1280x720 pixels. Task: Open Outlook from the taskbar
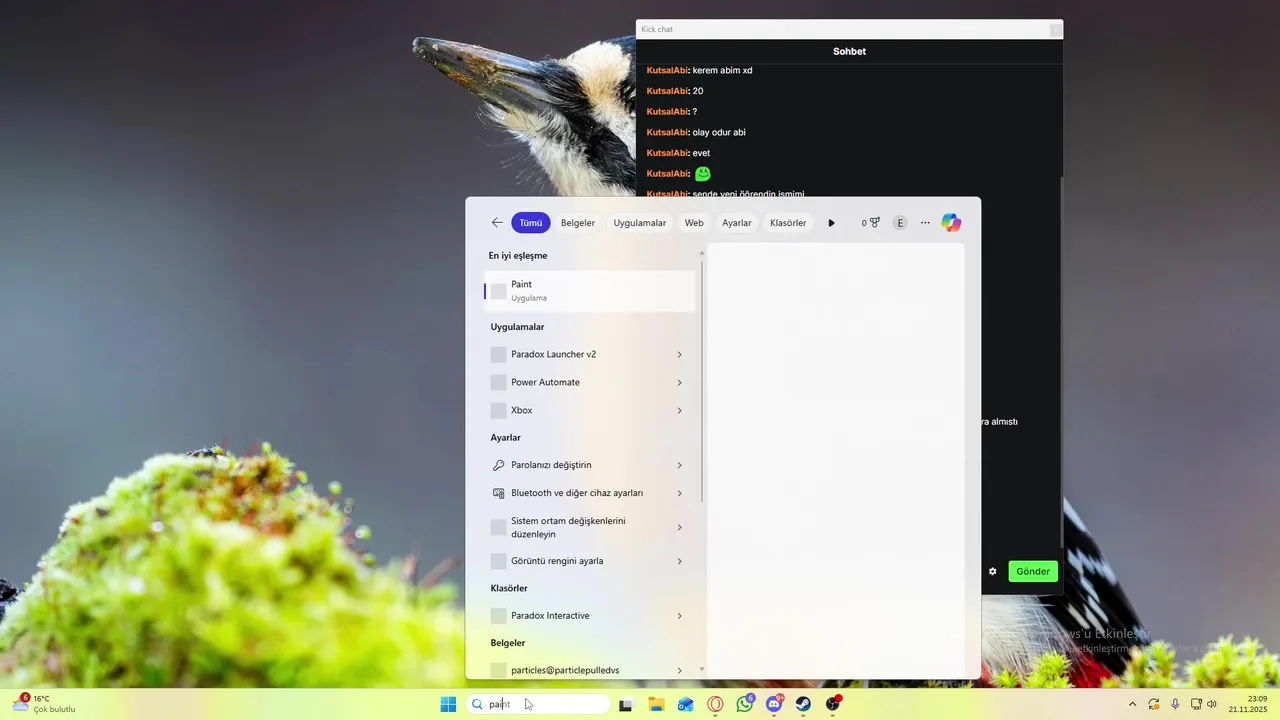686,704
